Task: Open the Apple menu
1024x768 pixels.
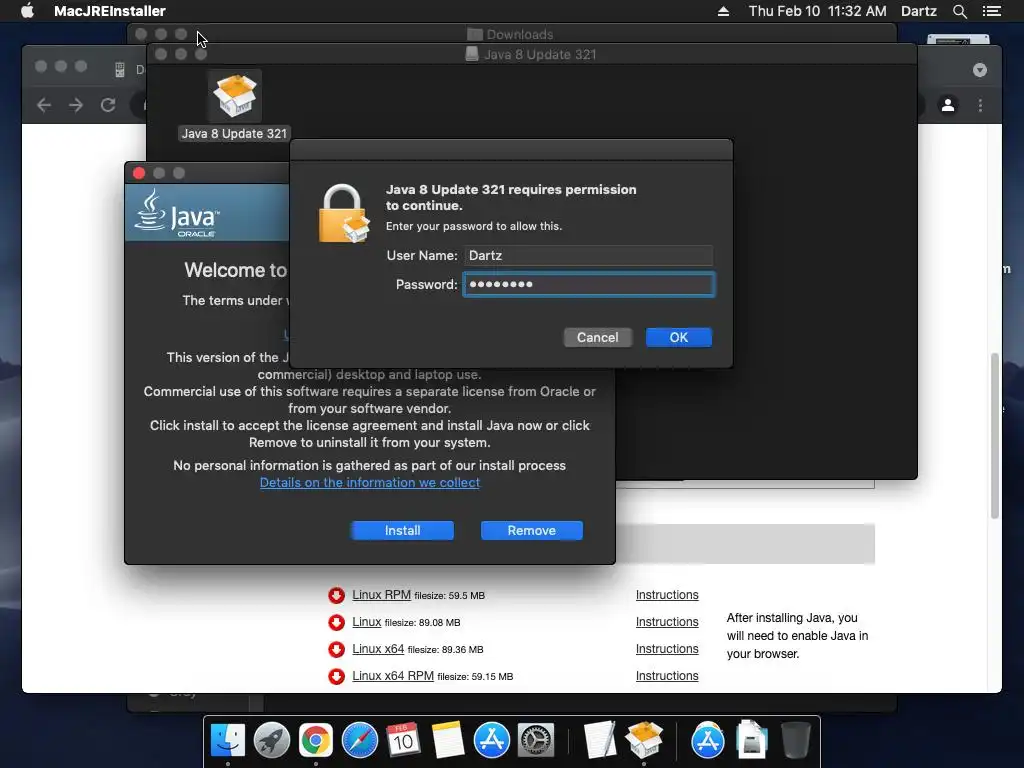Action: click(27, 11)
